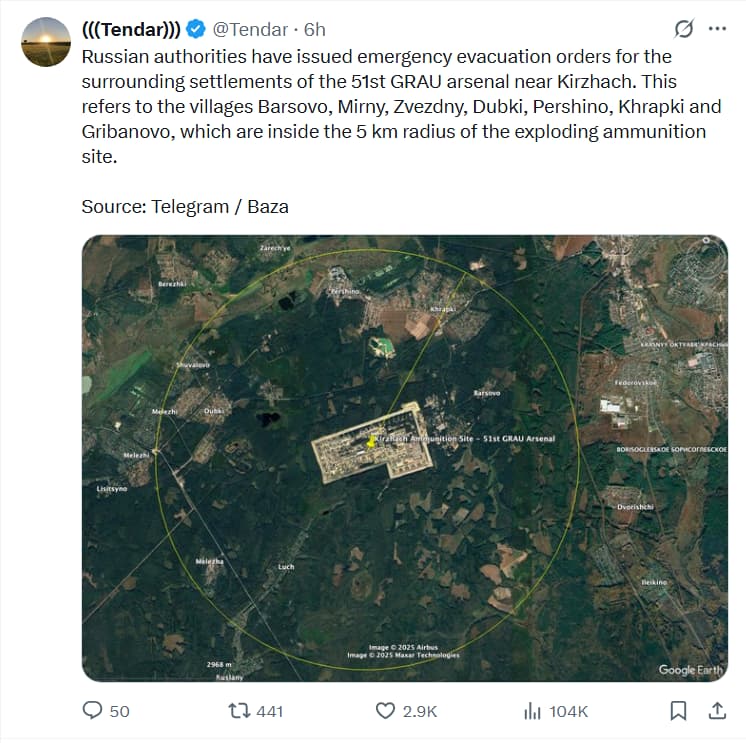This screenshot has height=743, width=746.
Task: Click the Google Earth watermark
Action: (x=691, y=670)
